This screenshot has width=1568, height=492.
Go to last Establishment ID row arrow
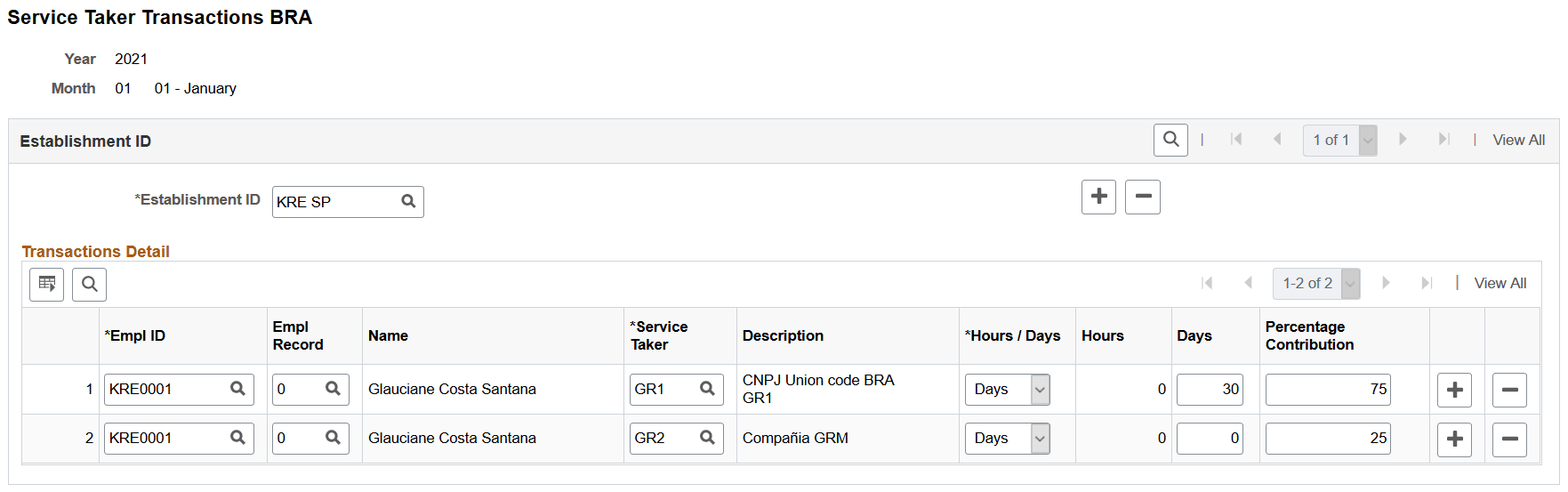(1443, 140)
